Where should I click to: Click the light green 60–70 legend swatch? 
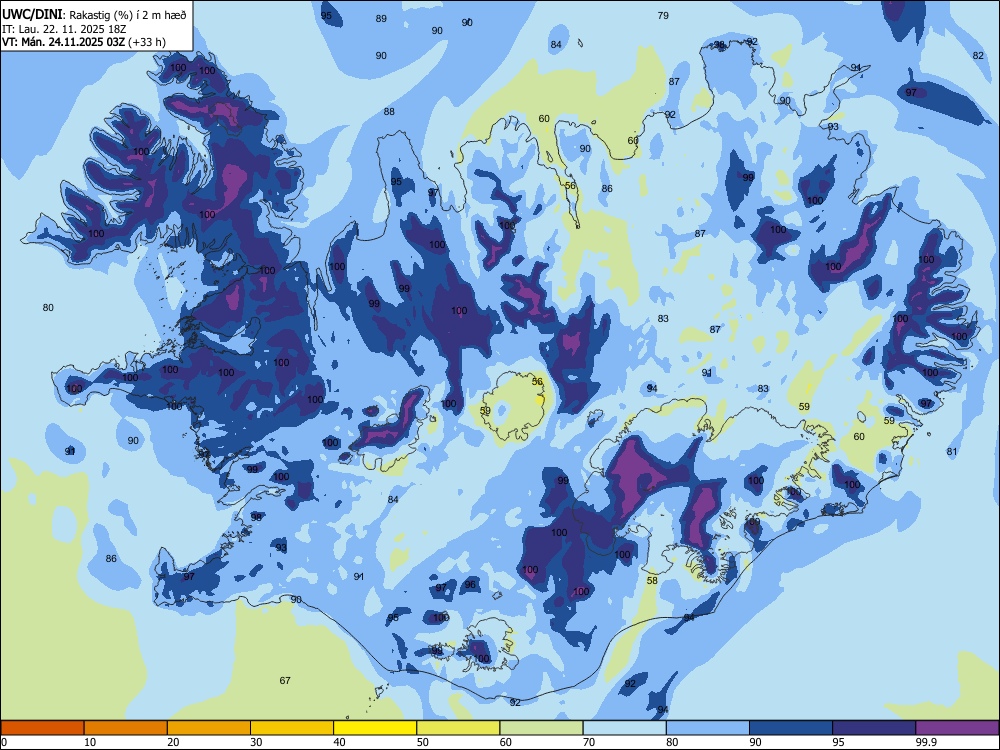click(x=541, y=728)
